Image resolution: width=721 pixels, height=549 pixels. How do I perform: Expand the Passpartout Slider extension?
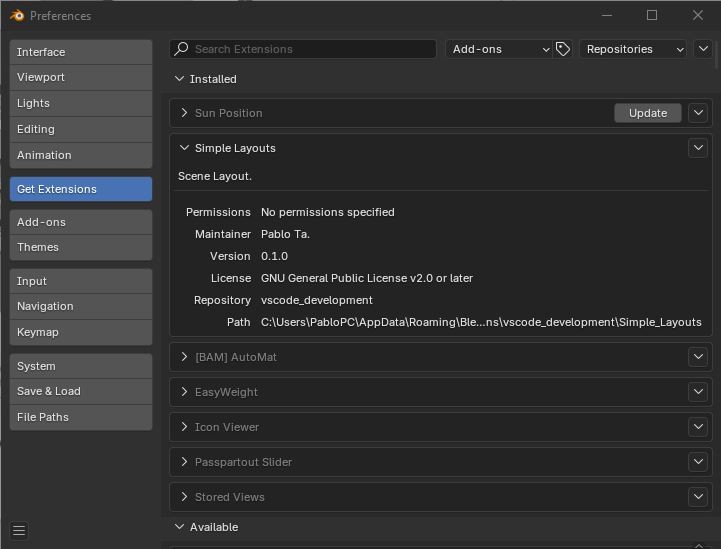coord(184,462)
